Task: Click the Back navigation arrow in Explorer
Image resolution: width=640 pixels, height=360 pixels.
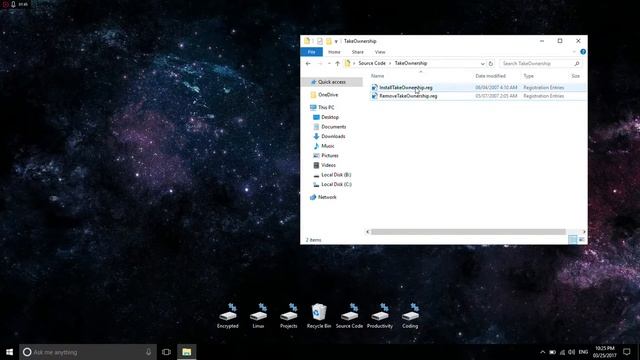Action: pyautogui.click(x=308, y=64)
